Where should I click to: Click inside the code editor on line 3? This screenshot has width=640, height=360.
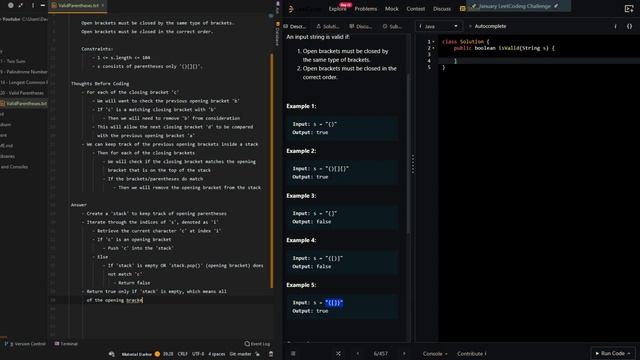539,55
